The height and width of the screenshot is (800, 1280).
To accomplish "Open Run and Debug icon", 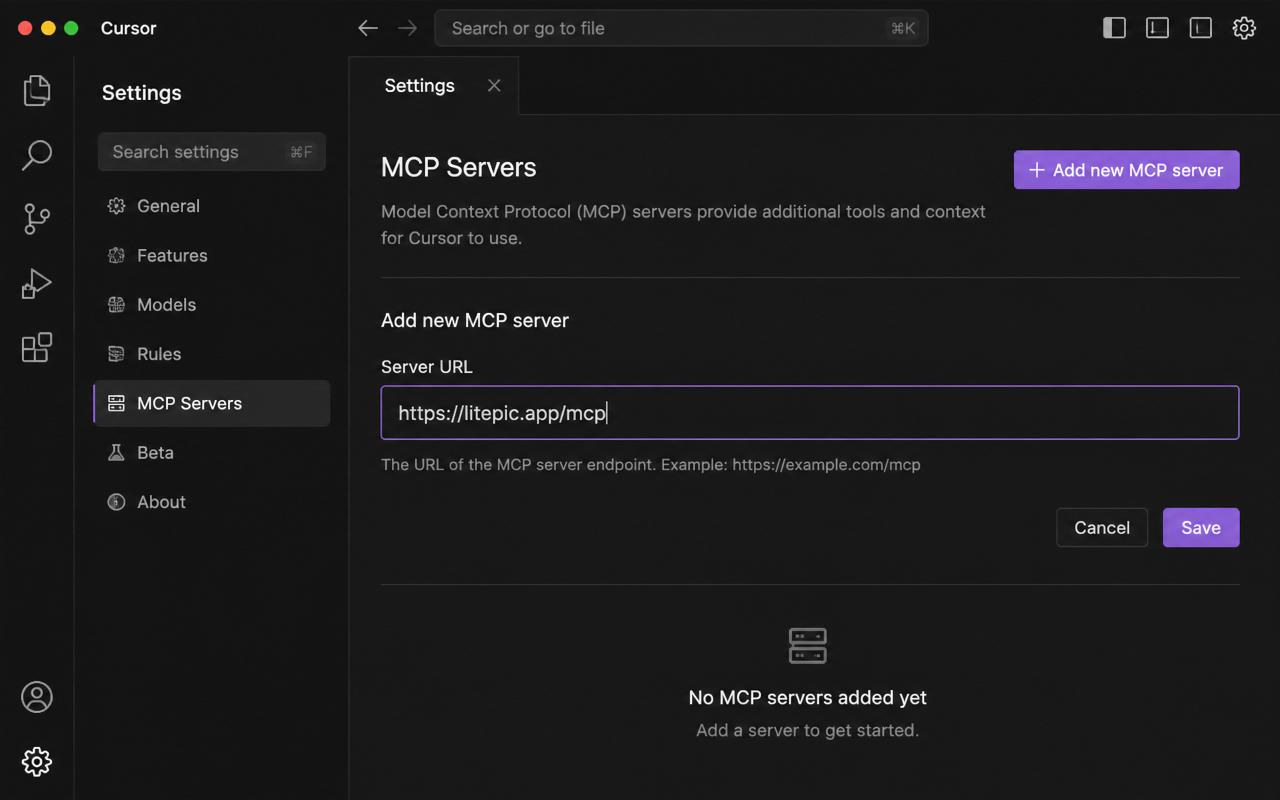I will click(x=37, y=283).
